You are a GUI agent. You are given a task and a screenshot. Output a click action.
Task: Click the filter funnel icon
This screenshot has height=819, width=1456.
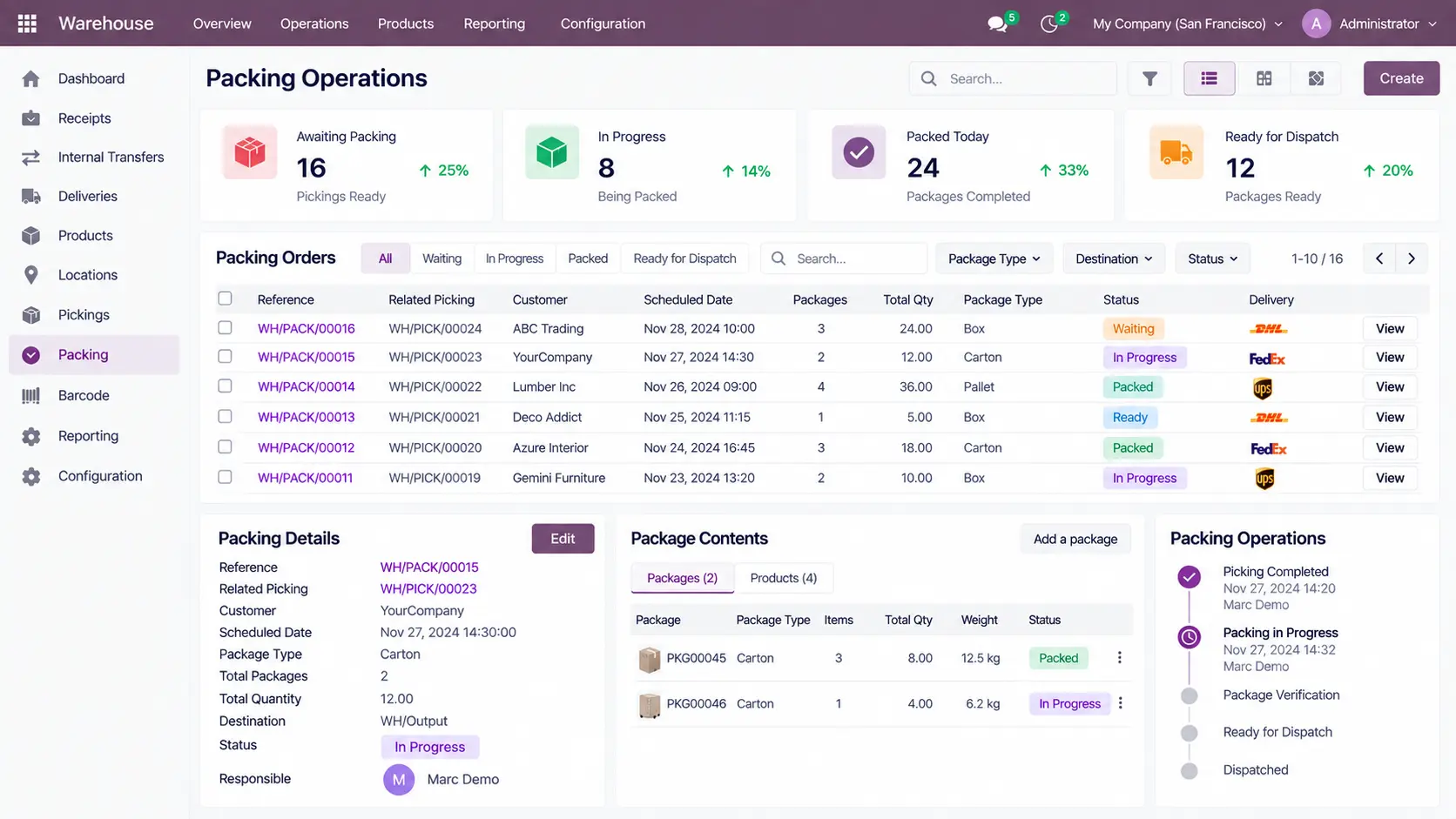tap(1149, 78)
